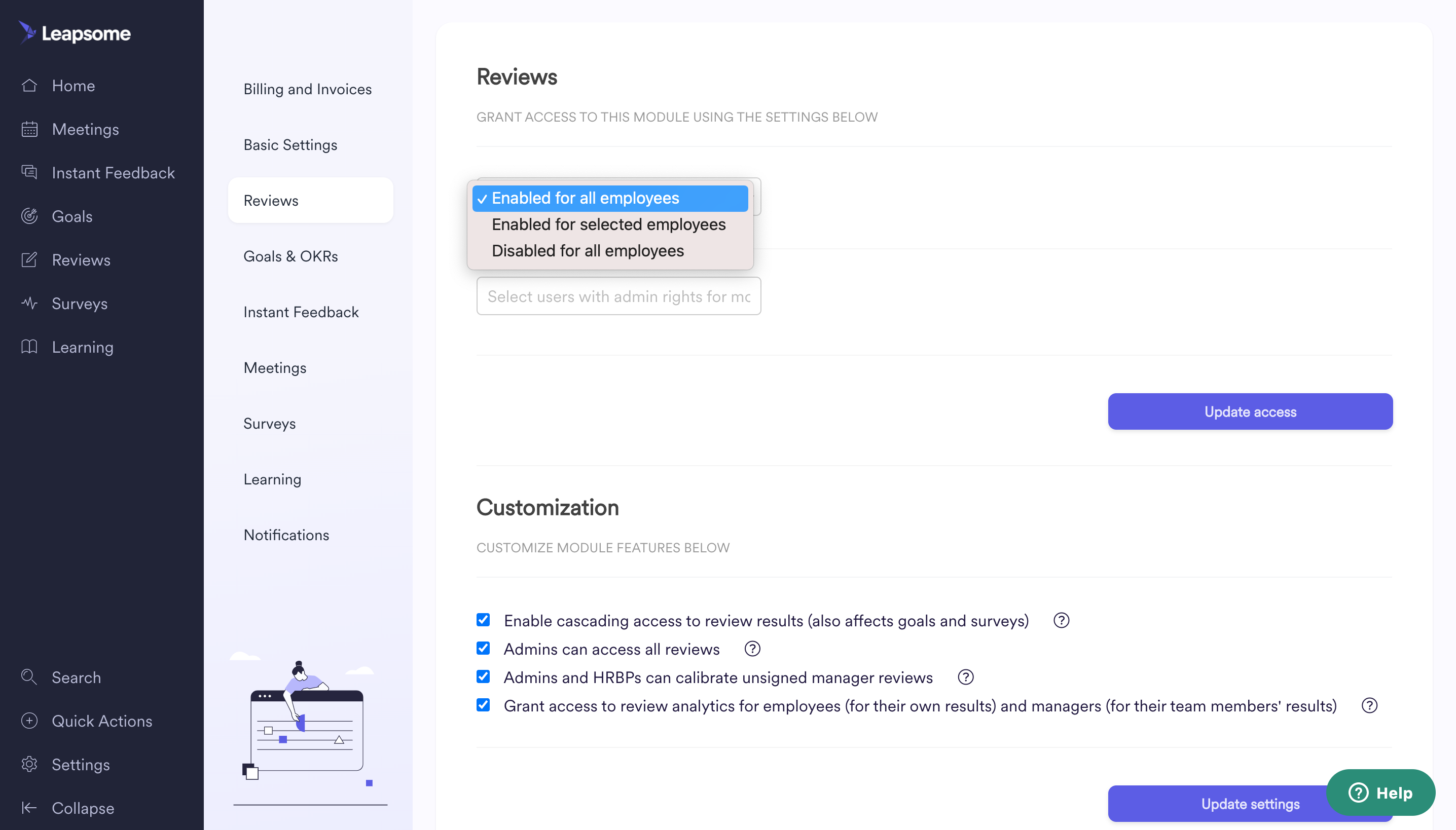1456x830 pixels.
Task: Open Basic Settings section
Action: [290, 145]
